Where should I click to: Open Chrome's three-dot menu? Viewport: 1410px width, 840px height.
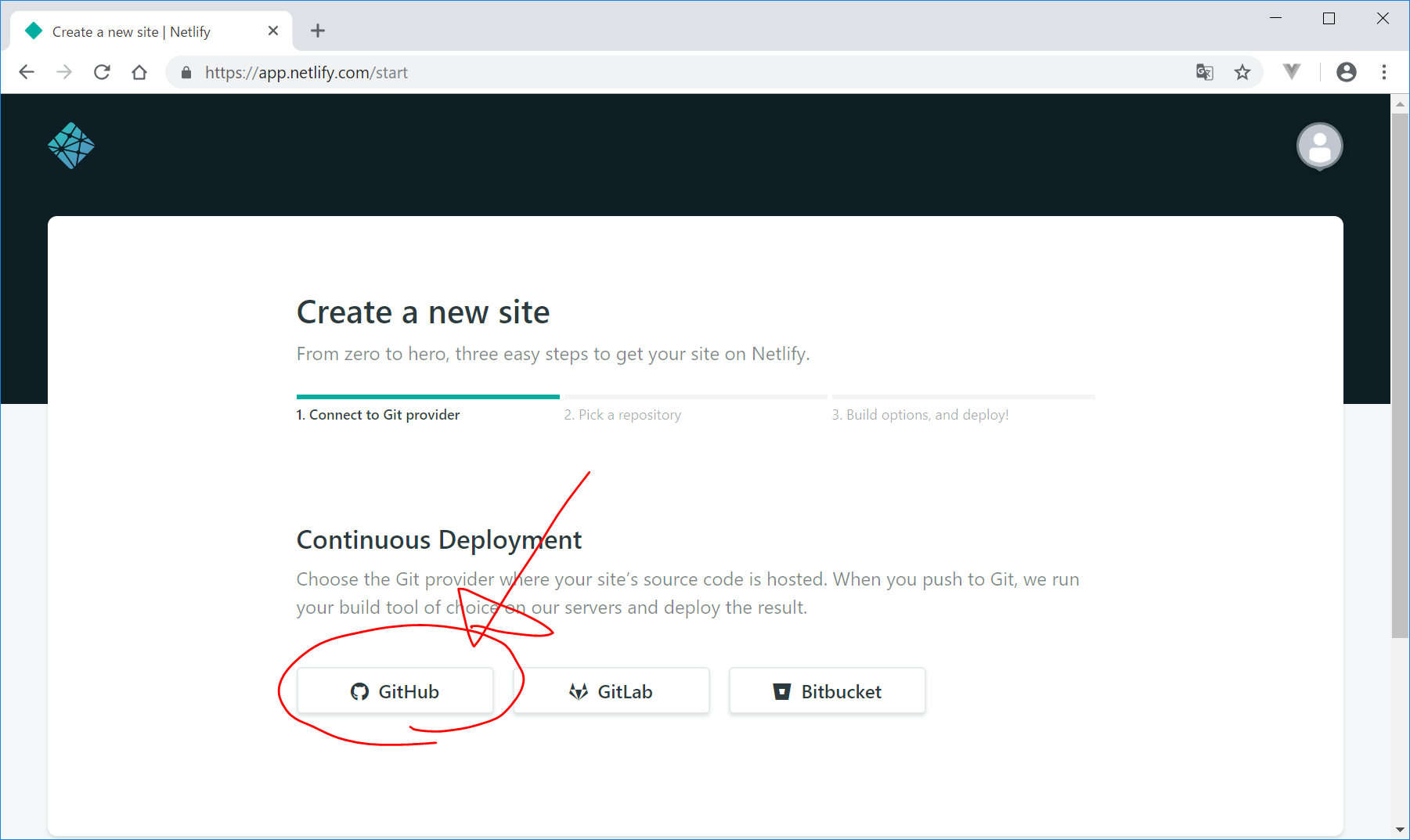tap(1384, 72)
